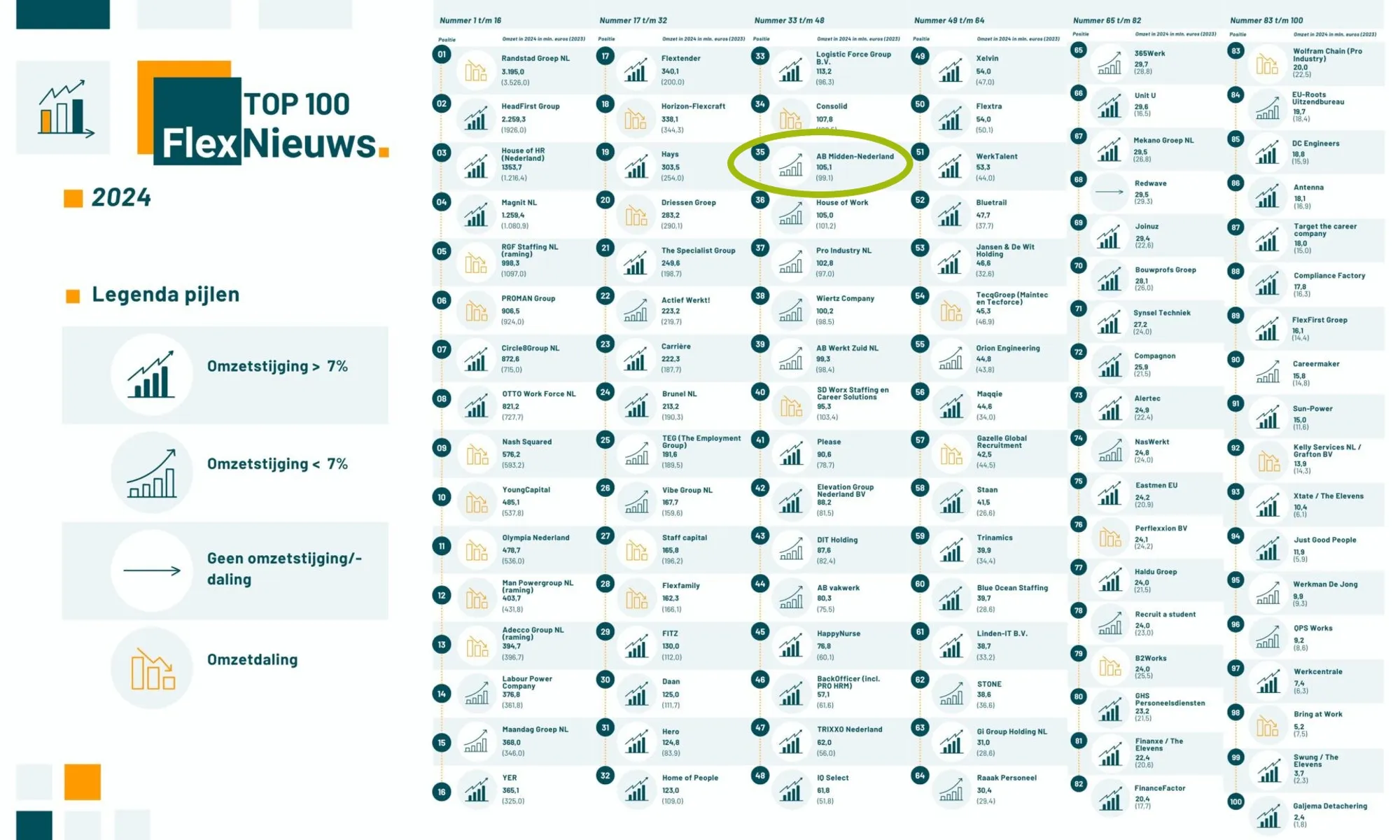Click the trend icon beside HappyNurse
The width and height of the screenshot is (1400, 840).
(792, 645)
